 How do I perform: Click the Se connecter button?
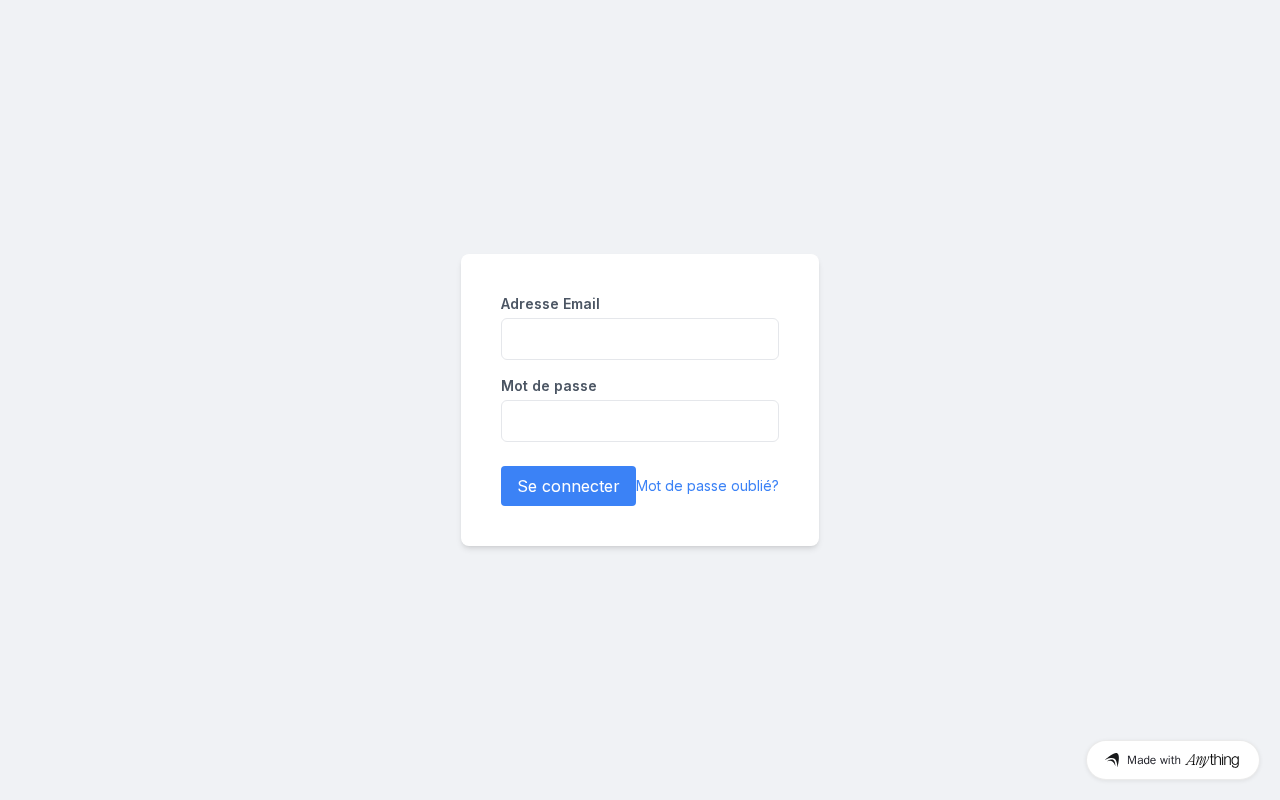[568, 486]
